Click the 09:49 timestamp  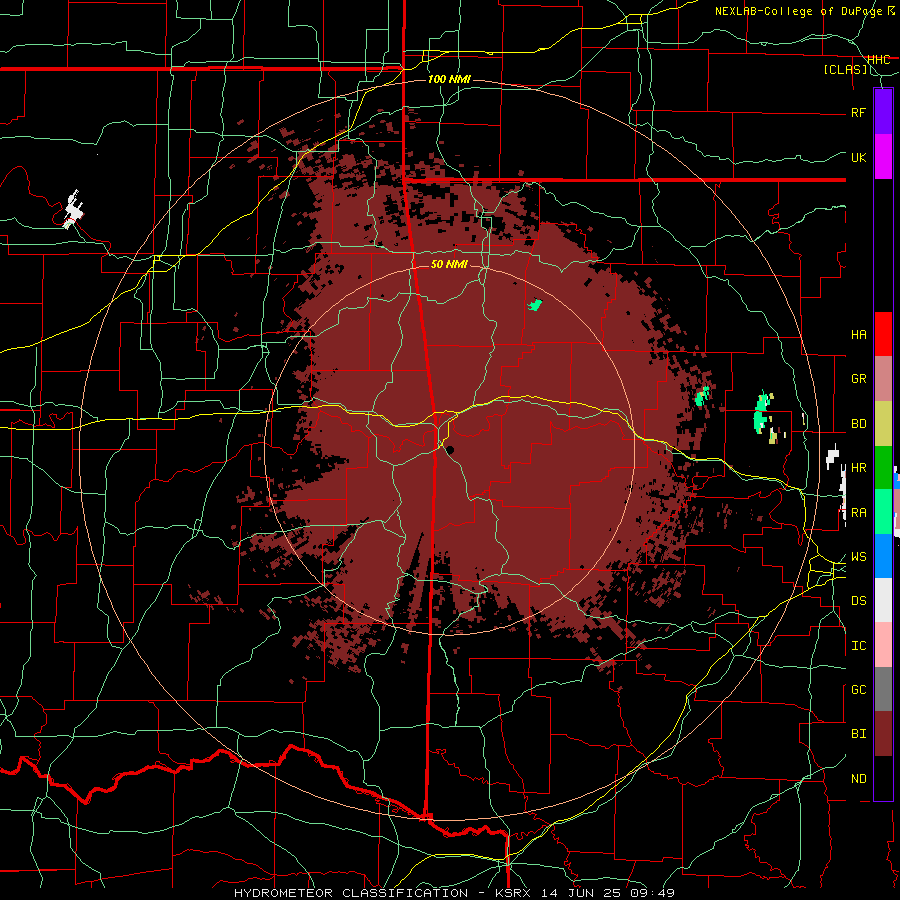(x=655, y=893)
